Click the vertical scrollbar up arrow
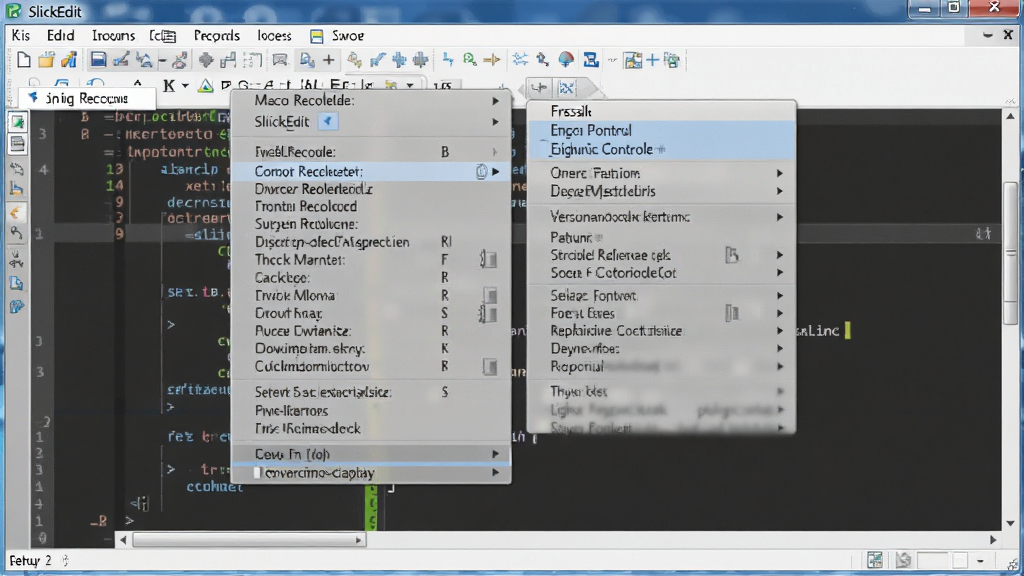Image resolution: width=1024 pixels, height=576 pixels. tap(1010, 116)
